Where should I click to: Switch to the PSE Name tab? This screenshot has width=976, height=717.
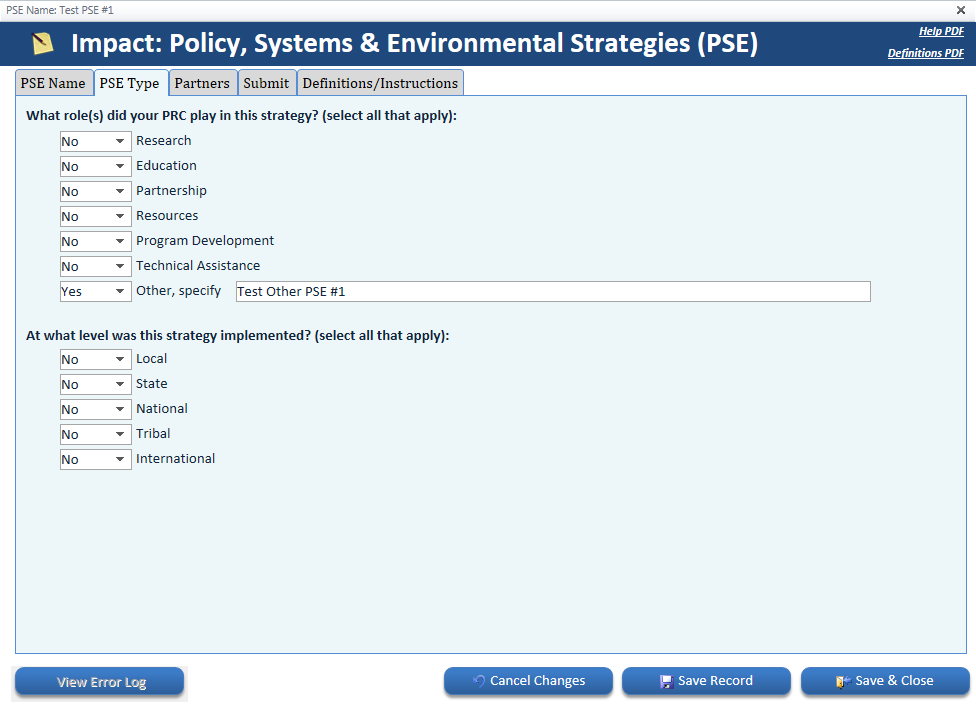(53, 83)
